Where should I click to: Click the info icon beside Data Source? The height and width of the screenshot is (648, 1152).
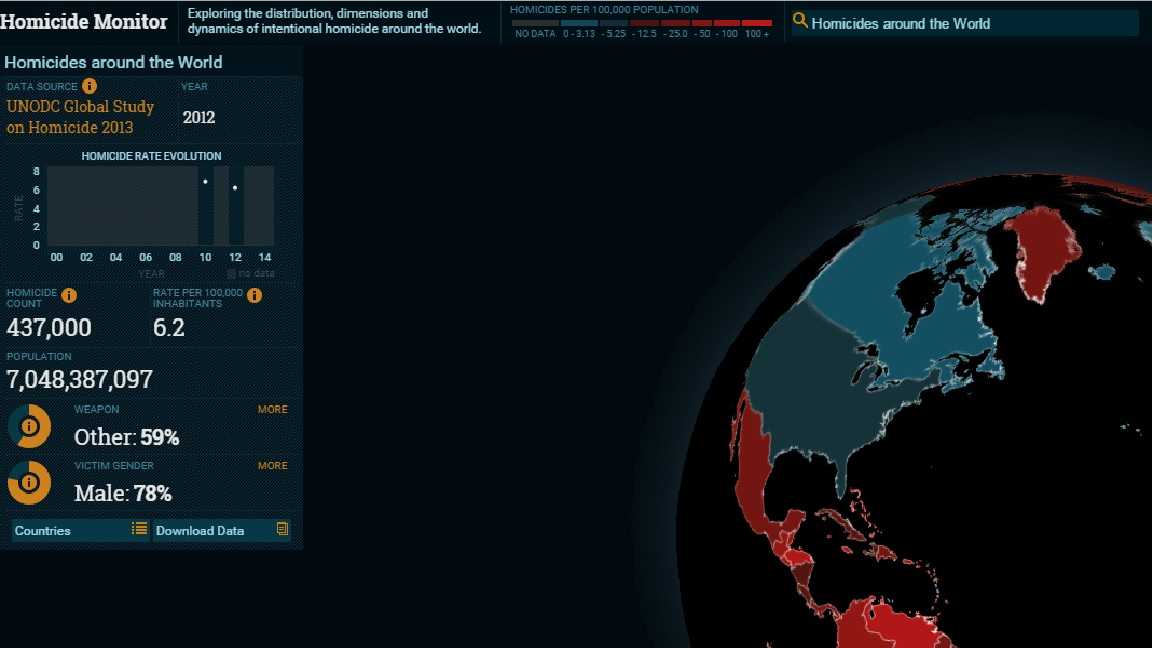pos(90,86)
